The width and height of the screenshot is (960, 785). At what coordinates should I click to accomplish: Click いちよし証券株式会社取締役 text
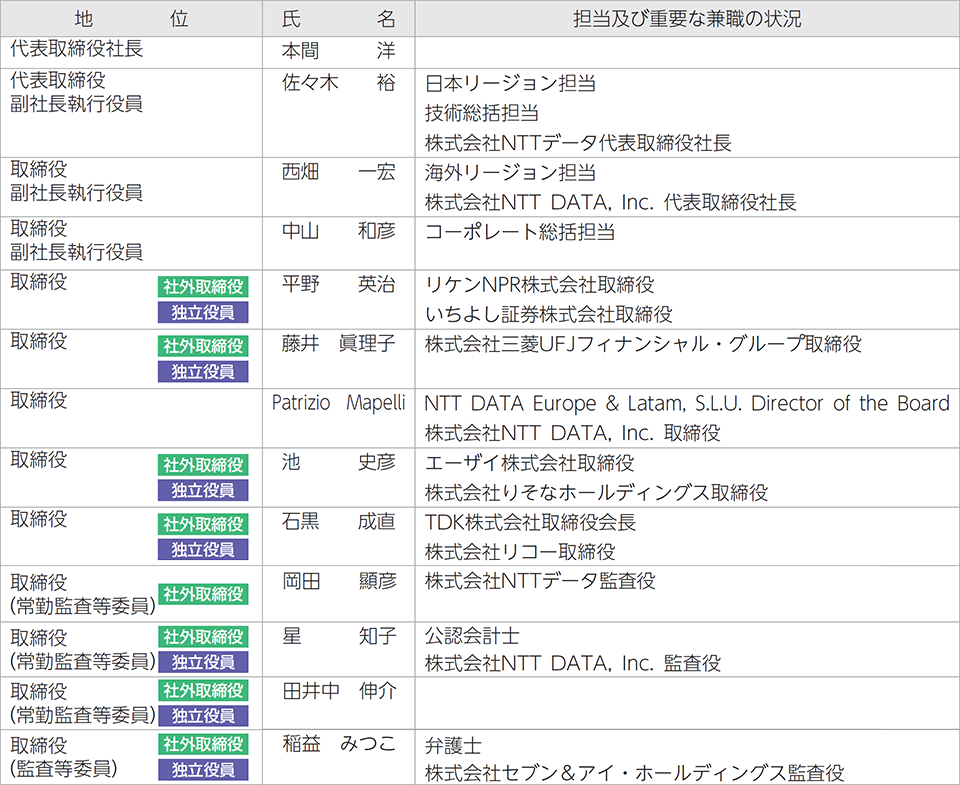point(549,314)
